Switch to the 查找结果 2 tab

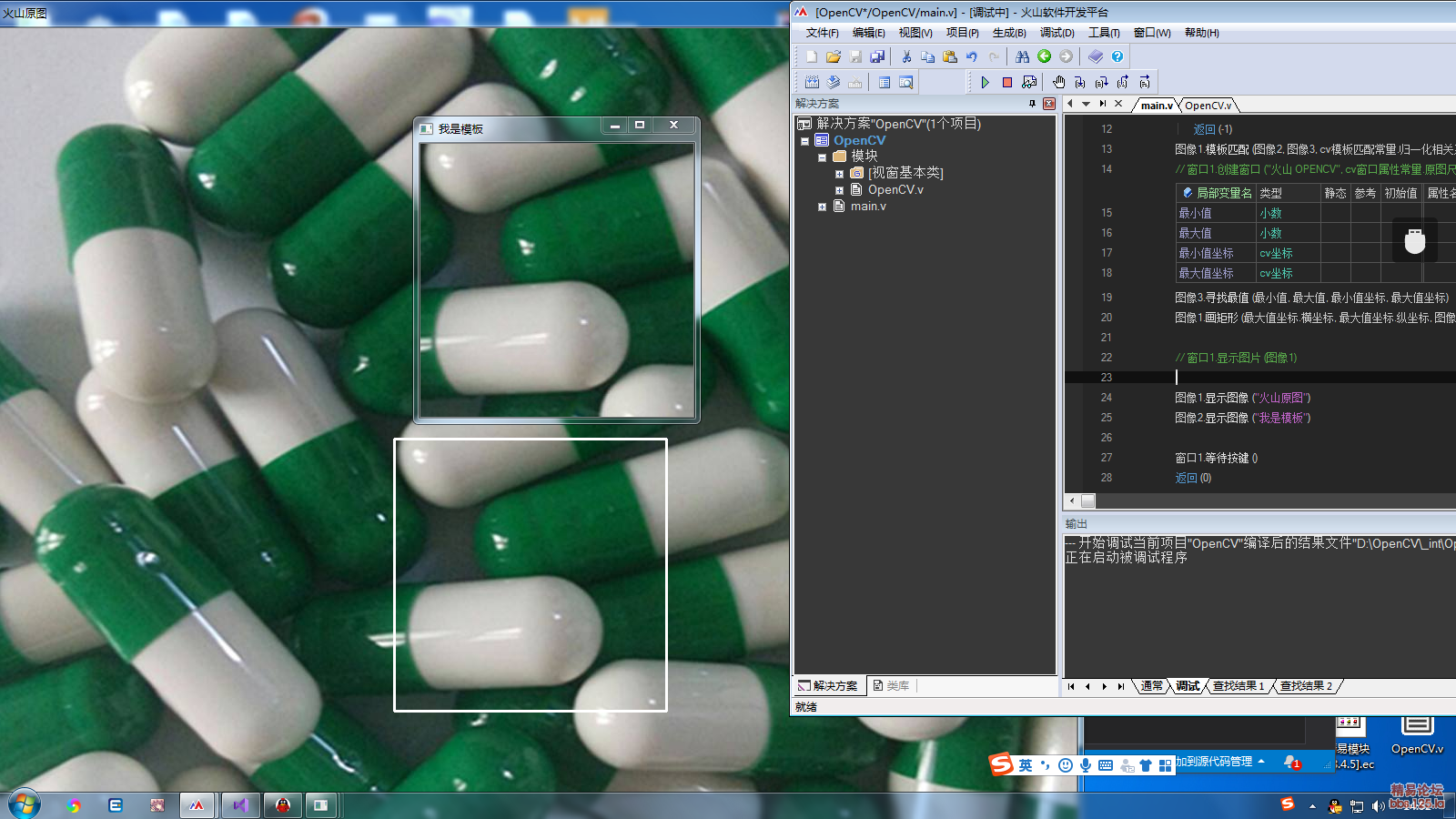coord(1306,686)
